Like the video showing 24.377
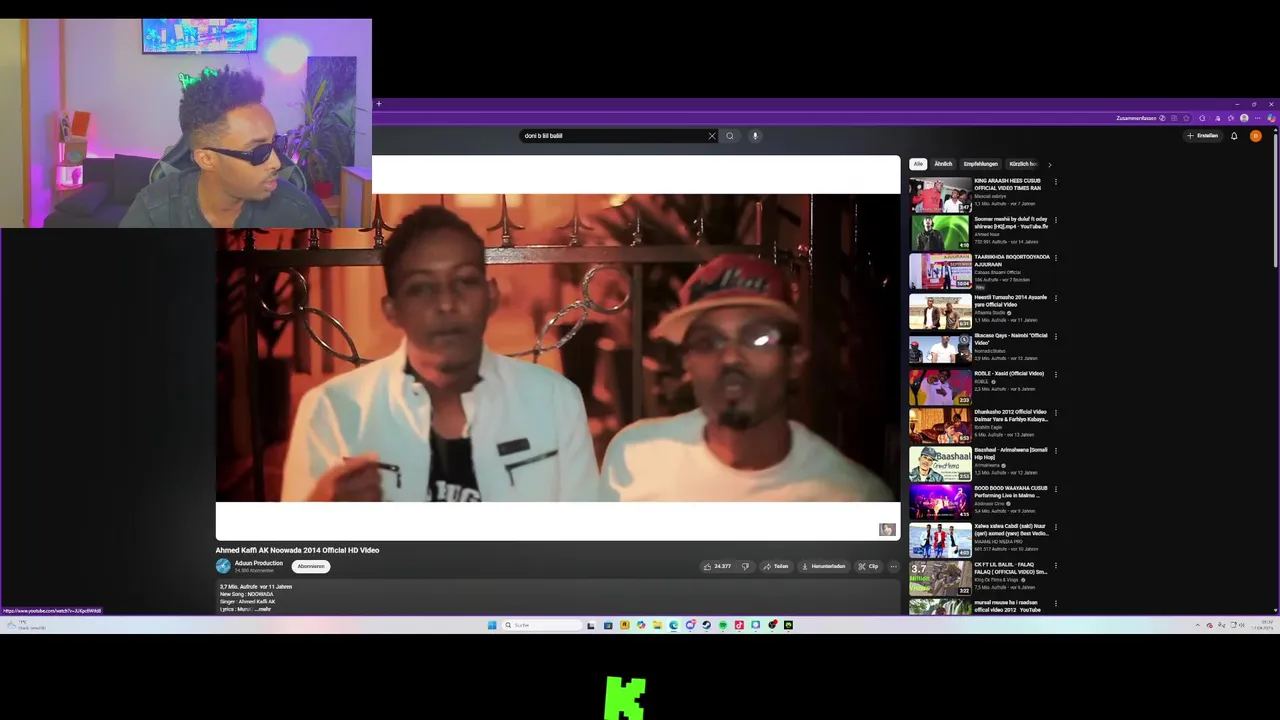1280x720 pixels. (x=717, y=566)
